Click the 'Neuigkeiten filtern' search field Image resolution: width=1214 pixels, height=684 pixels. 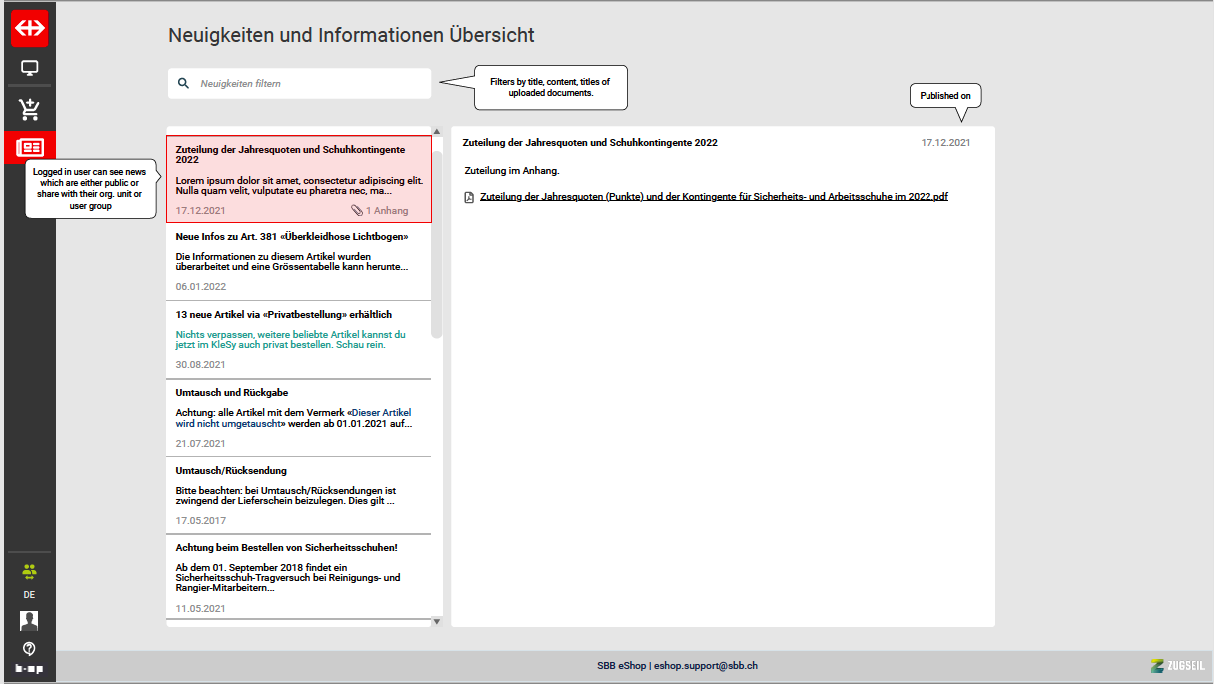click(x=310, y=84)
